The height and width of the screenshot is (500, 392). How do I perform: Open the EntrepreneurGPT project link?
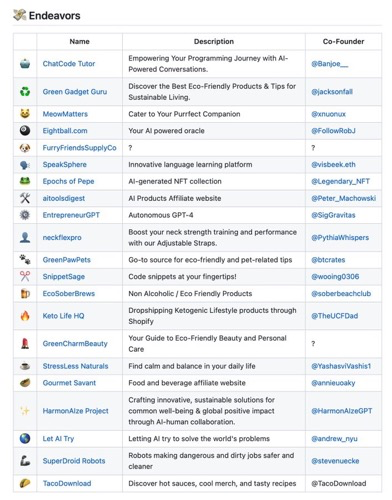pos(71,215)
